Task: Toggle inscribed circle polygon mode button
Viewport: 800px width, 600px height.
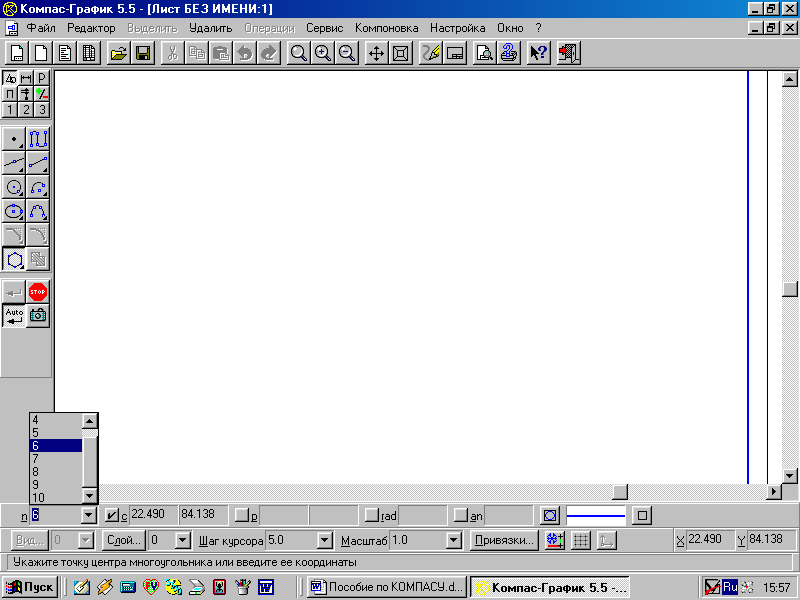Action: pyautogui.click(x=550, y=516)
